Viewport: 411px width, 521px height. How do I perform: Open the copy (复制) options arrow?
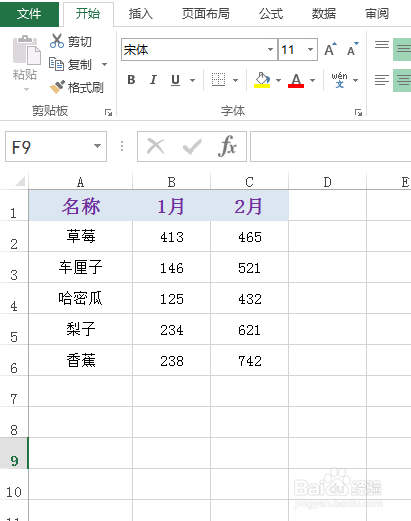tap(104, 64)
